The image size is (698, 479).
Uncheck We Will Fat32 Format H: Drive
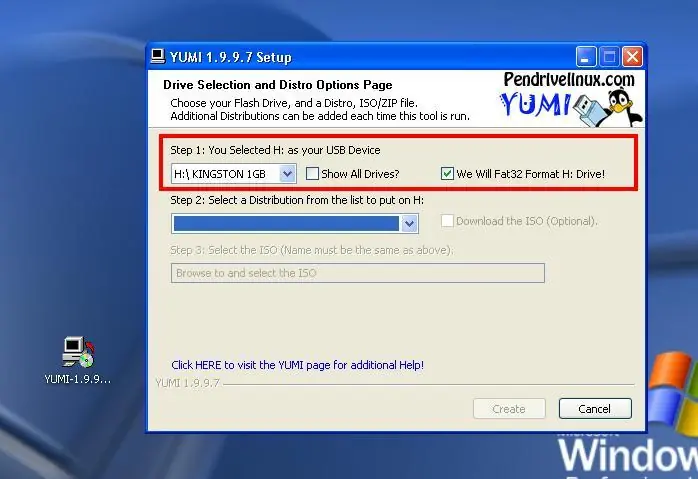click(x=447, y=174)
